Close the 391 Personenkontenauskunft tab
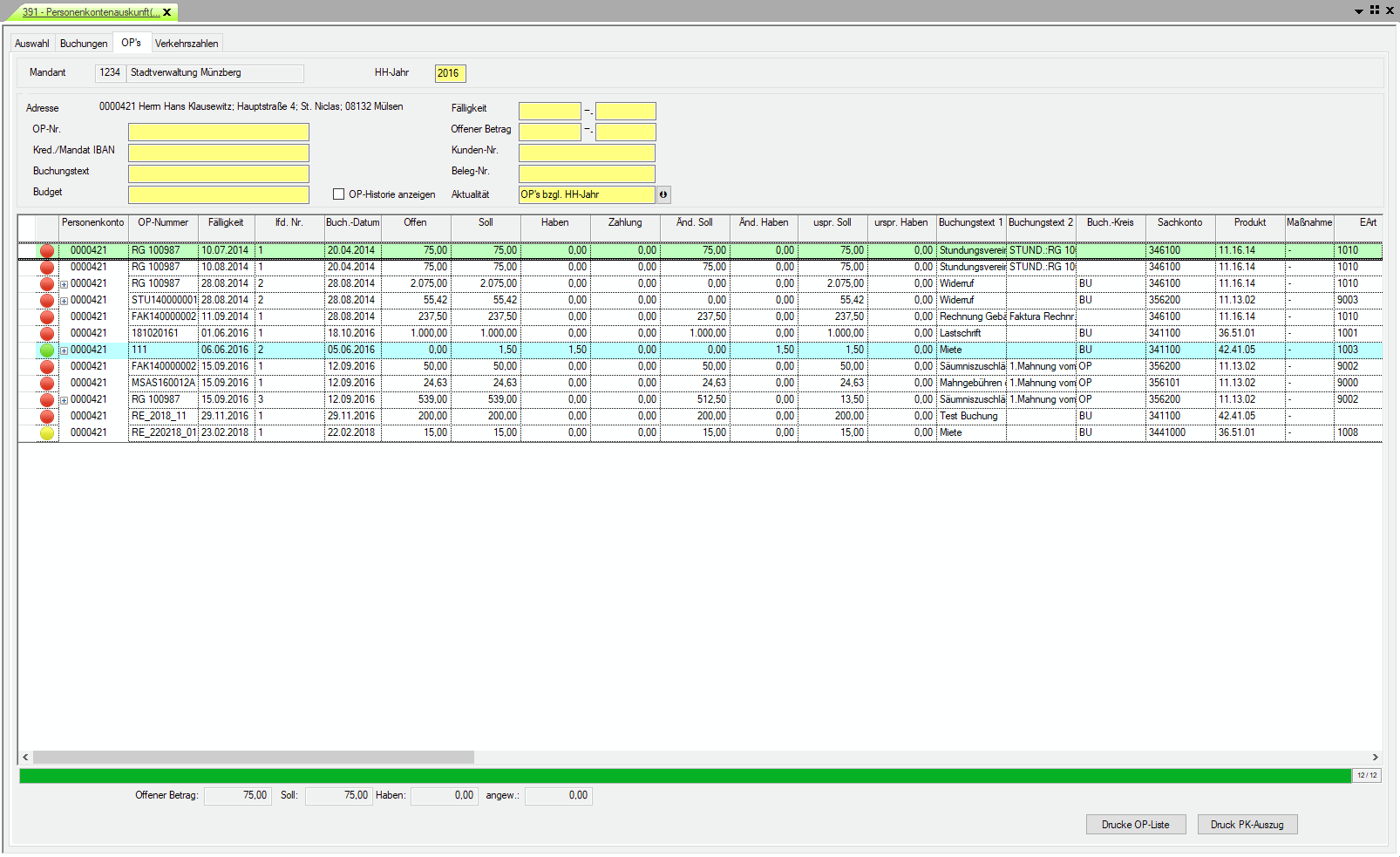 (167, 12)
